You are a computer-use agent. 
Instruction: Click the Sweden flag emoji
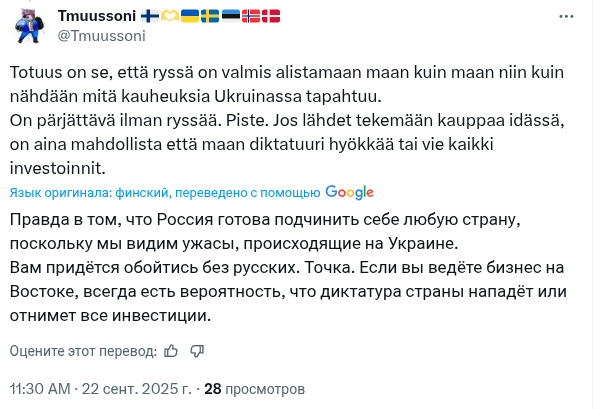click(209, 16)
